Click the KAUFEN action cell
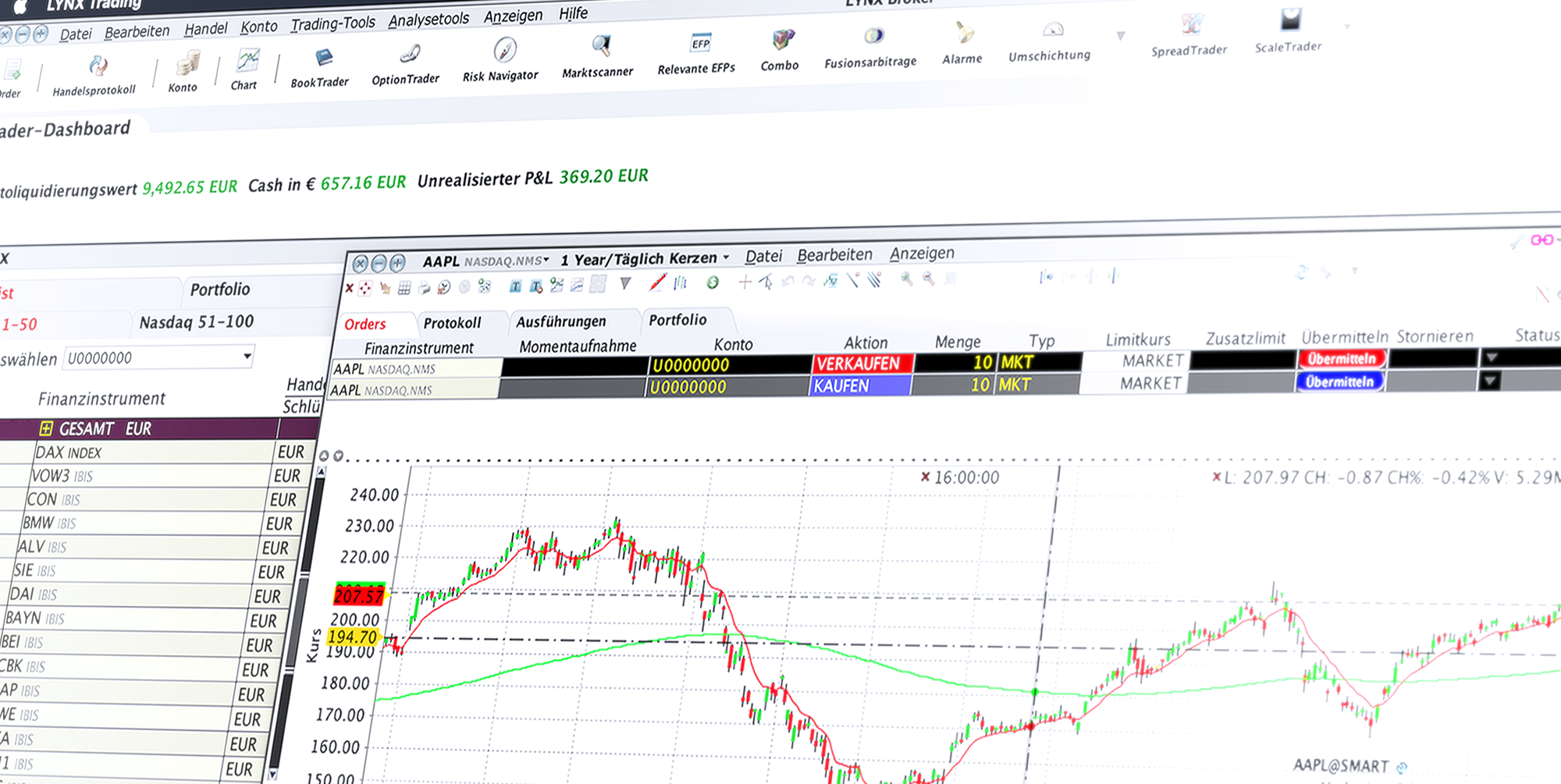The height and width of the screenshot is (784, 1561). point(859,385)
